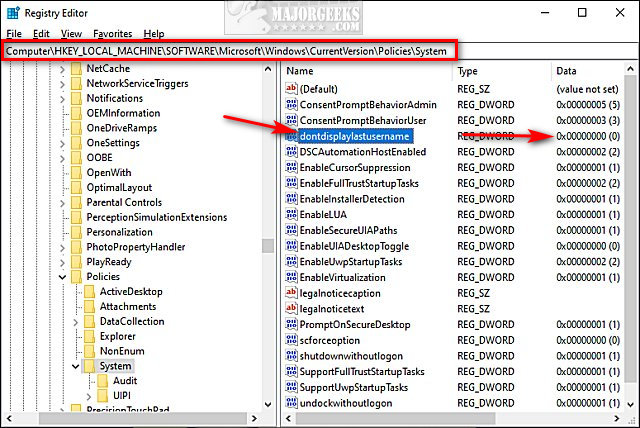The image size is (640, 428).
Task: Click tree pane horizontal scroll left arrow
Action: tap(9, 418)
